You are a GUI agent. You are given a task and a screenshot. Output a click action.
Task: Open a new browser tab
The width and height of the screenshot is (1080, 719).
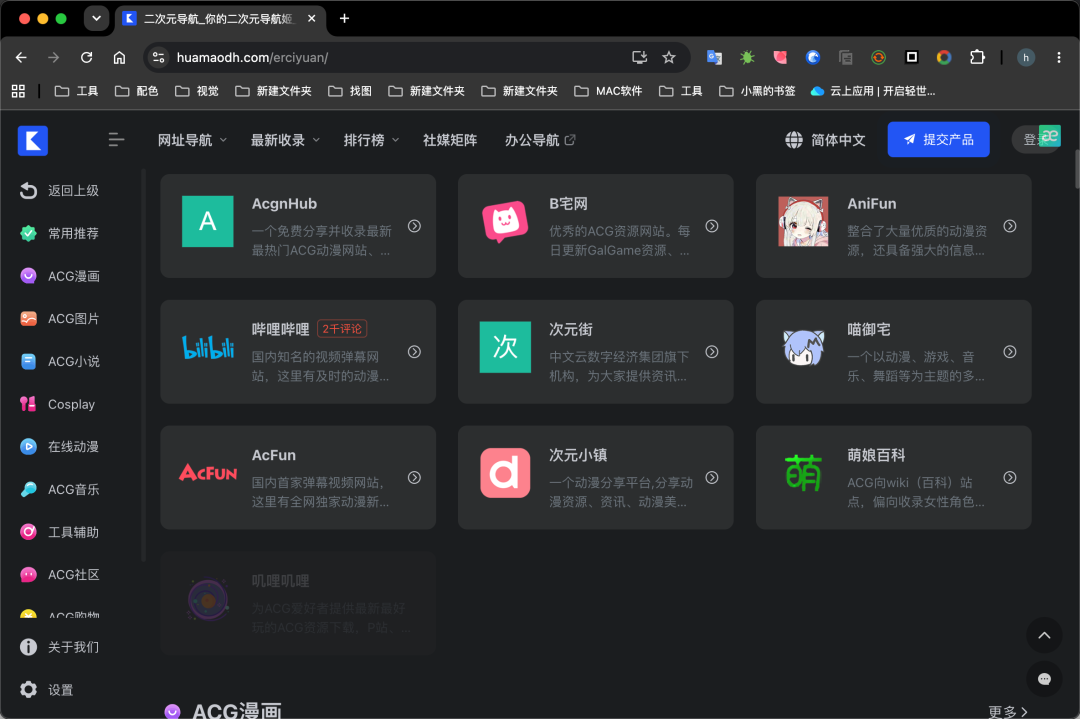tap(344, 19)
